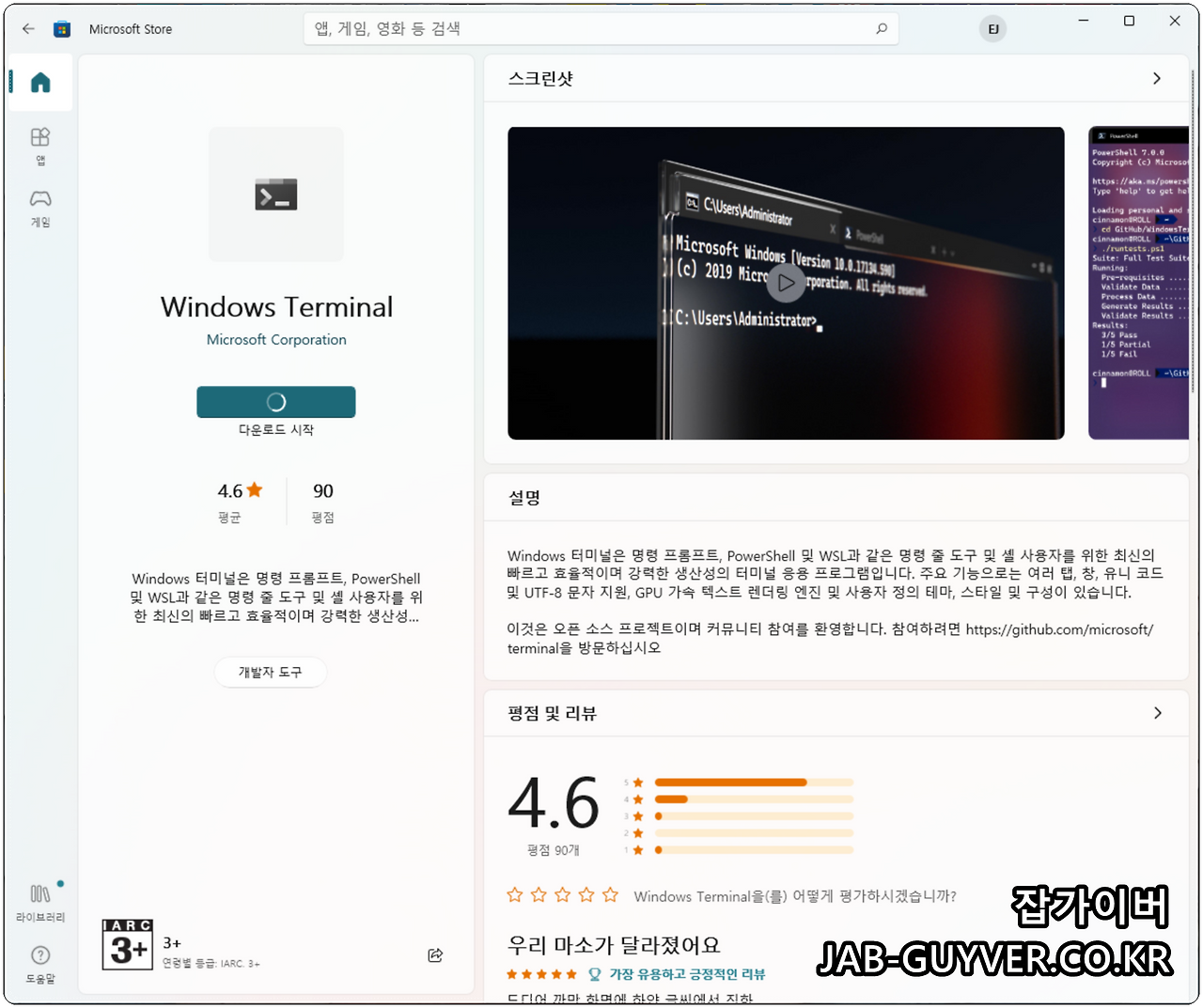Expand the 스크린샷 section chevron
This screenshot has width=1203, height=1008.
pyautogui.click(x=1157, y=79)
